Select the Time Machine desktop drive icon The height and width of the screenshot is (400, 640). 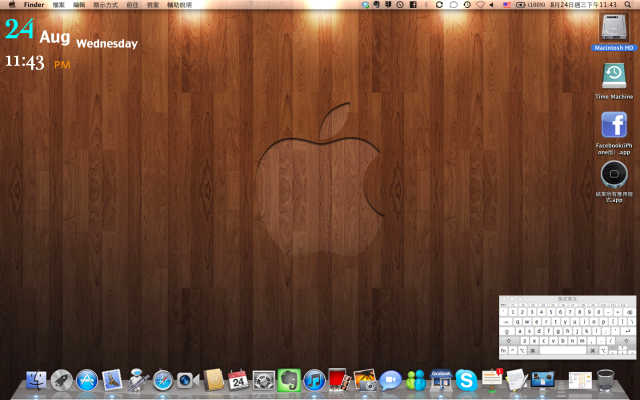point(614,76)
